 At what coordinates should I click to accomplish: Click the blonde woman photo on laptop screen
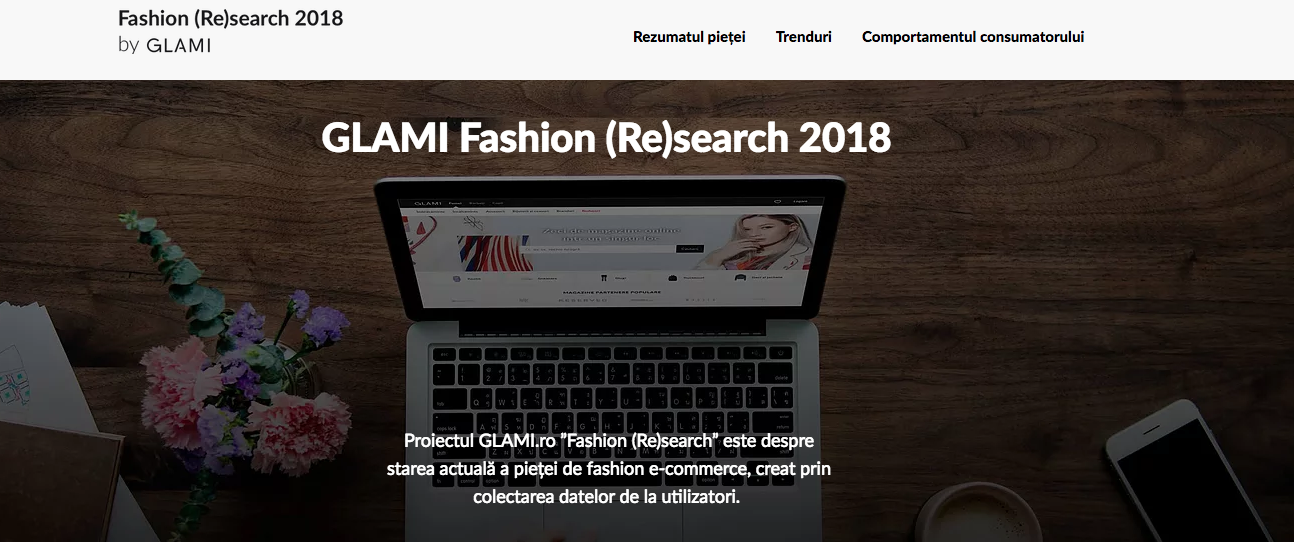point(755,242)
